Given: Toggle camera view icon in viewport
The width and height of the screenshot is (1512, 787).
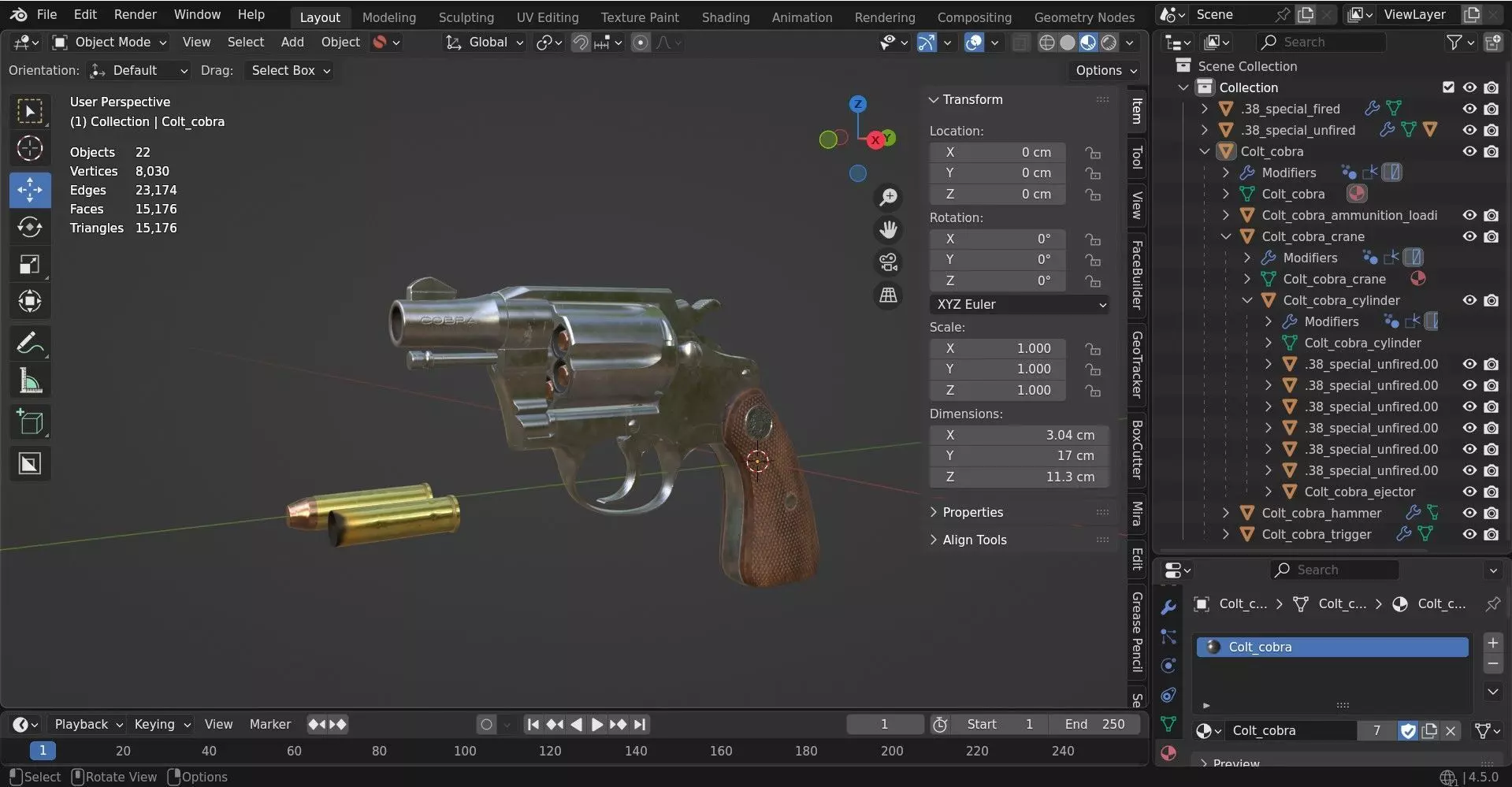Looking at the screenshot, I should point(889,262).
